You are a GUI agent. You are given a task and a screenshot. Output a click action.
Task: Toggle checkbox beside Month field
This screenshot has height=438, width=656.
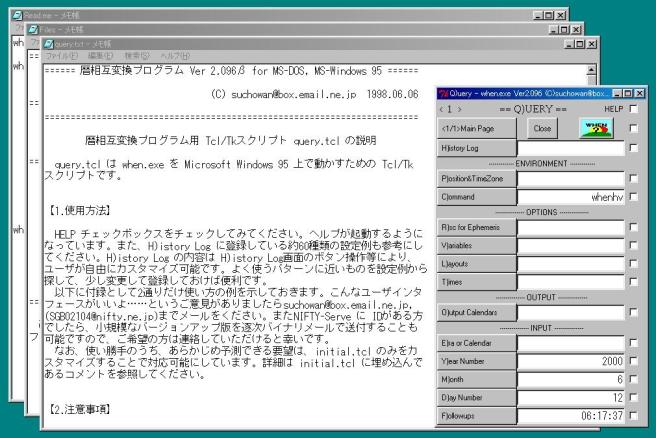[x=633, y=379]
